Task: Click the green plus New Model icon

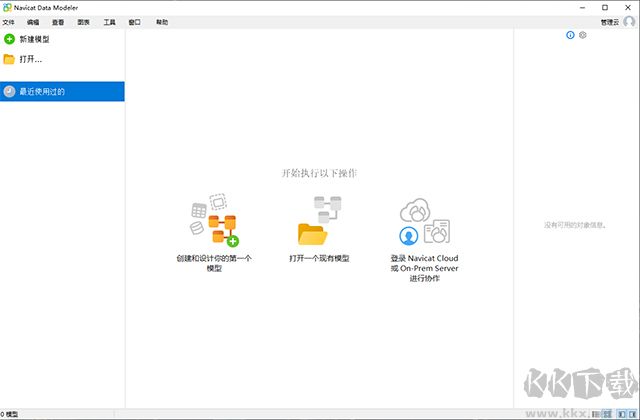Action: 9,39
